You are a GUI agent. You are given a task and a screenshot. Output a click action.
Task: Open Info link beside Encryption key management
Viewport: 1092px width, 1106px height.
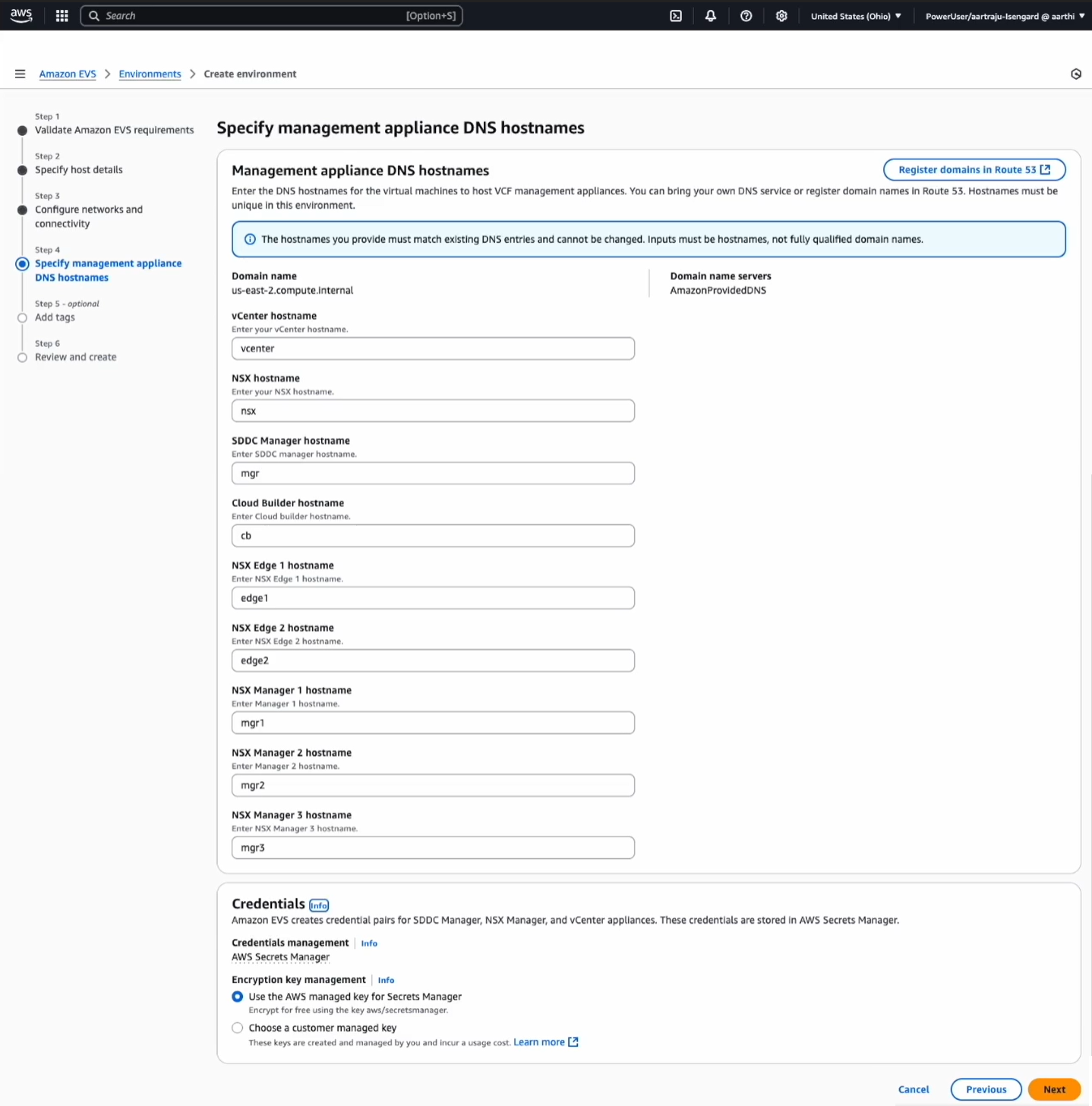386,980
